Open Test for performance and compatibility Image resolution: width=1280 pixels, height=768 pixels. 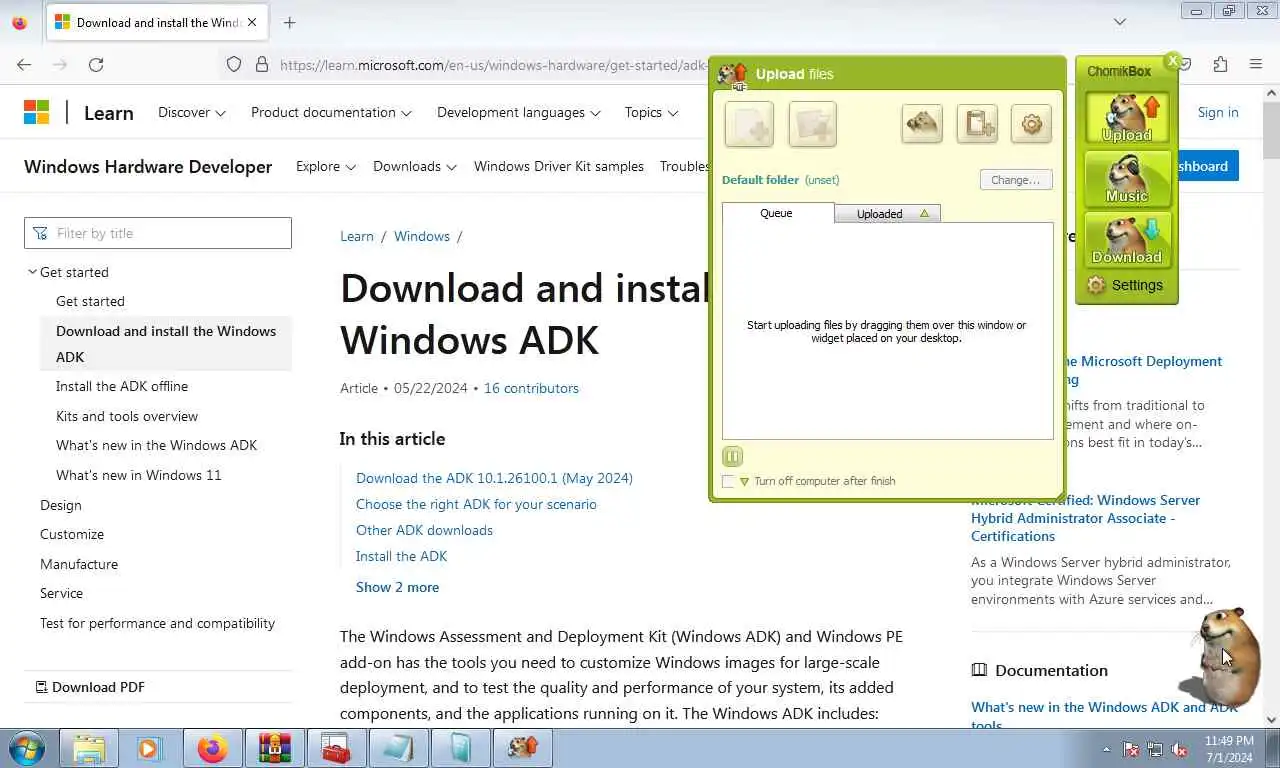(x=157, y=623)
